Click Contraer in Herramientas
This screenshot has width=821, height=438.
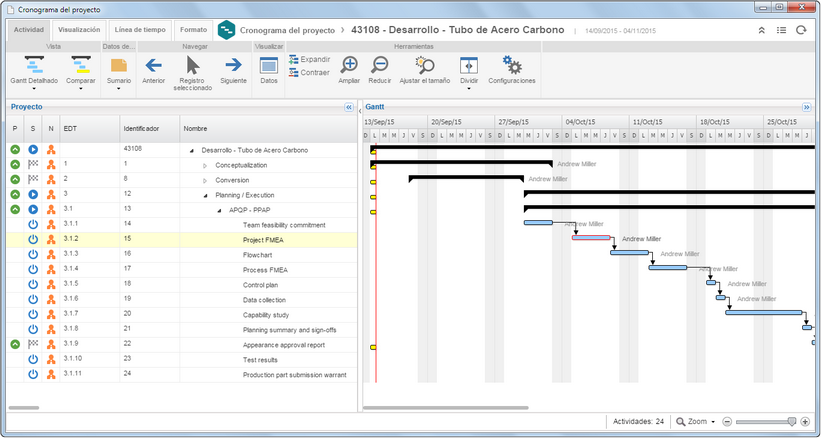pos(309,72)
